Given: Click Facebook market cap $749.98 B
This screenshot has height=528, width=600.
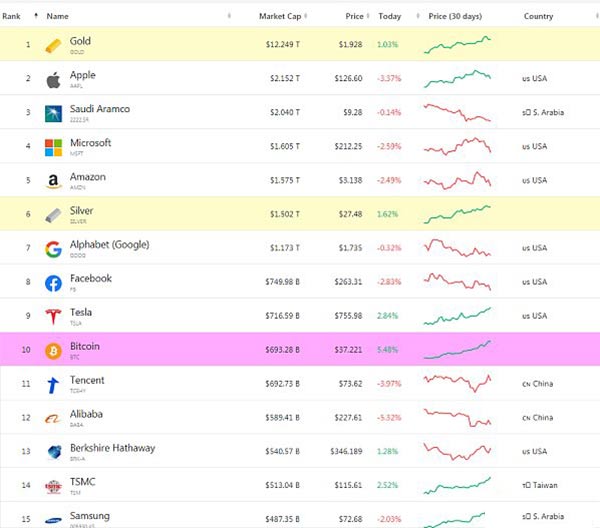Looking at the screenshot, I should [x=282, y=282].
